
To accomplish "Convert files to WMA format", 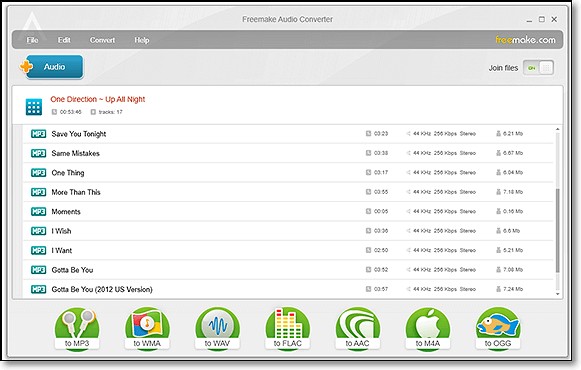I will click(147, 329).
